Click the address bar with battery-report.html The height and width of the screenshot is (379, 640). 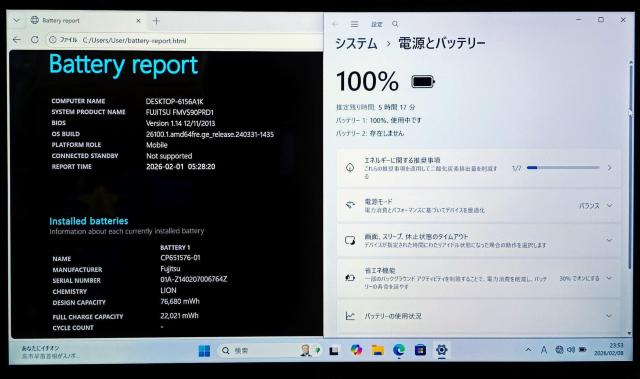click(184, 40)
